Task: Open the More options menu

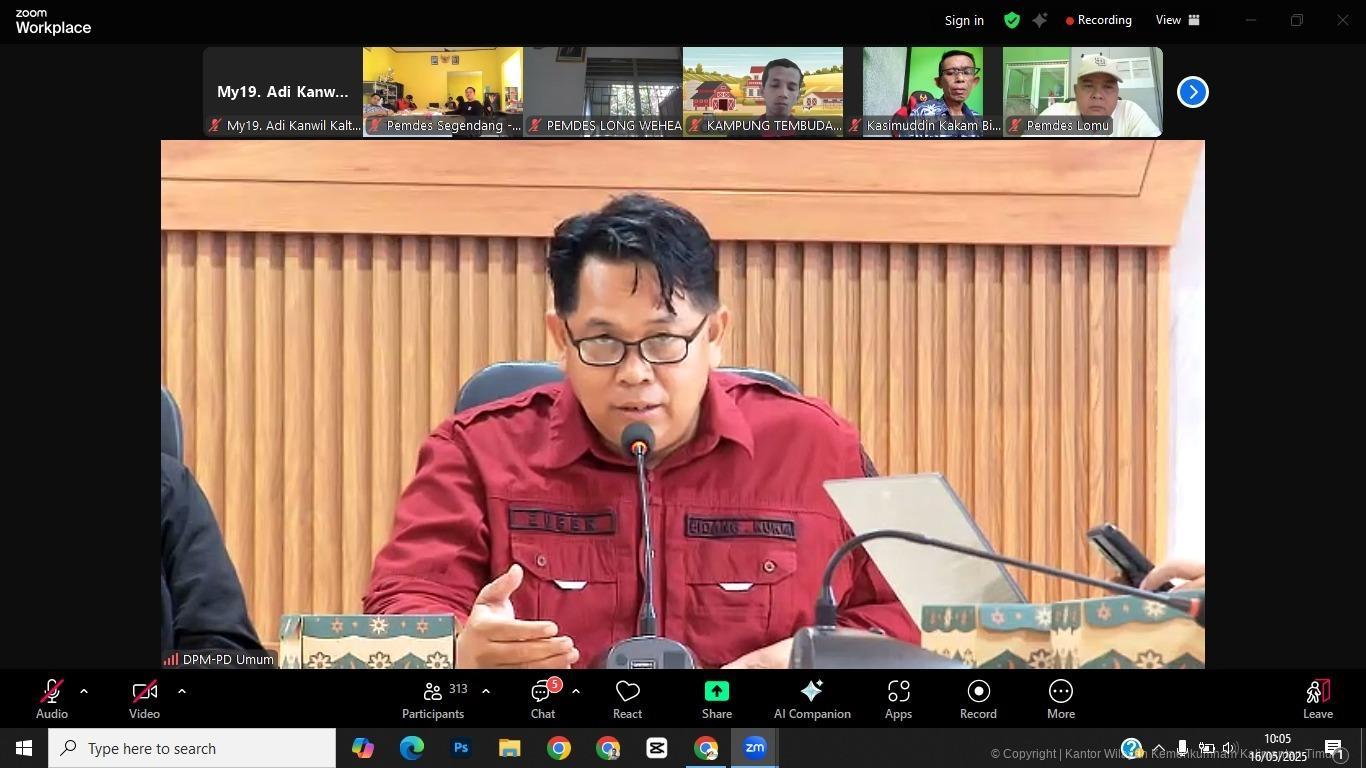Action: (1061, 699)
